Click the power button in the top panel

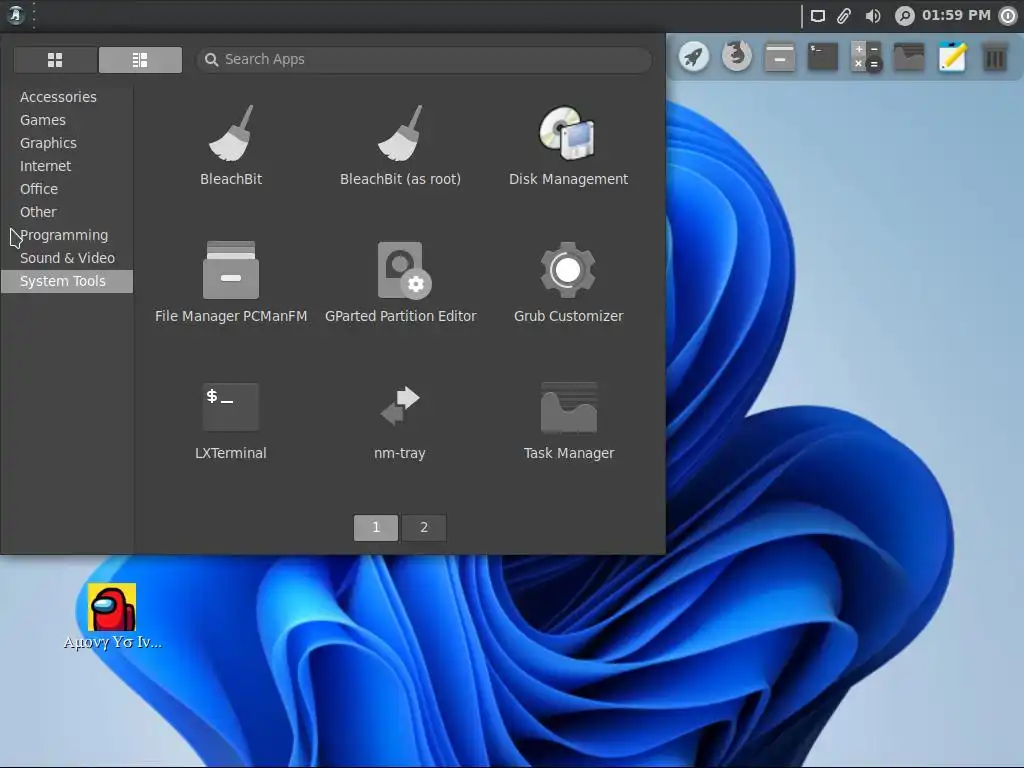tap(1008, 16)
